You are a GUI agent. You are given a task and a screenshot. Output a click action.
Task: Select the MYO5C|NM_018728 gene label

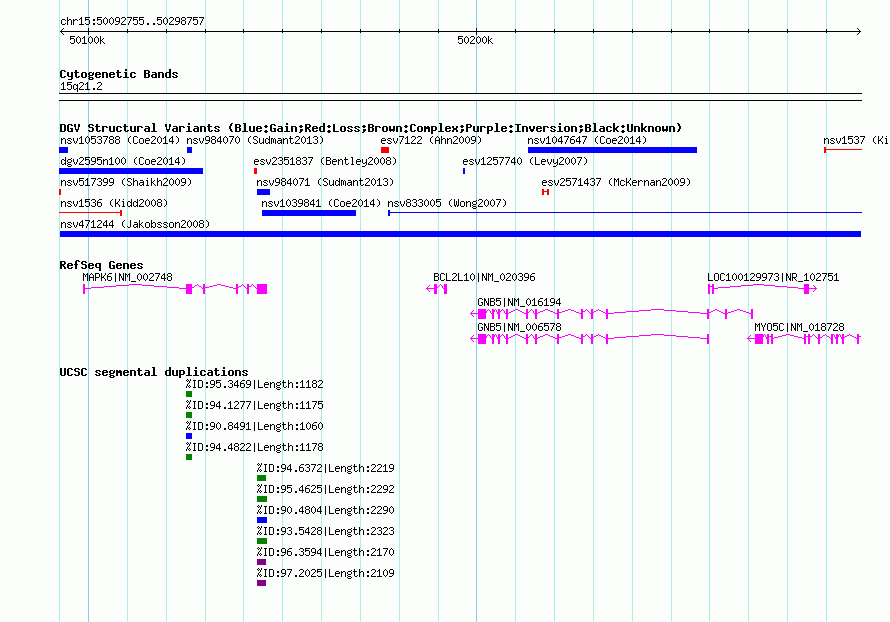[799, 327]
